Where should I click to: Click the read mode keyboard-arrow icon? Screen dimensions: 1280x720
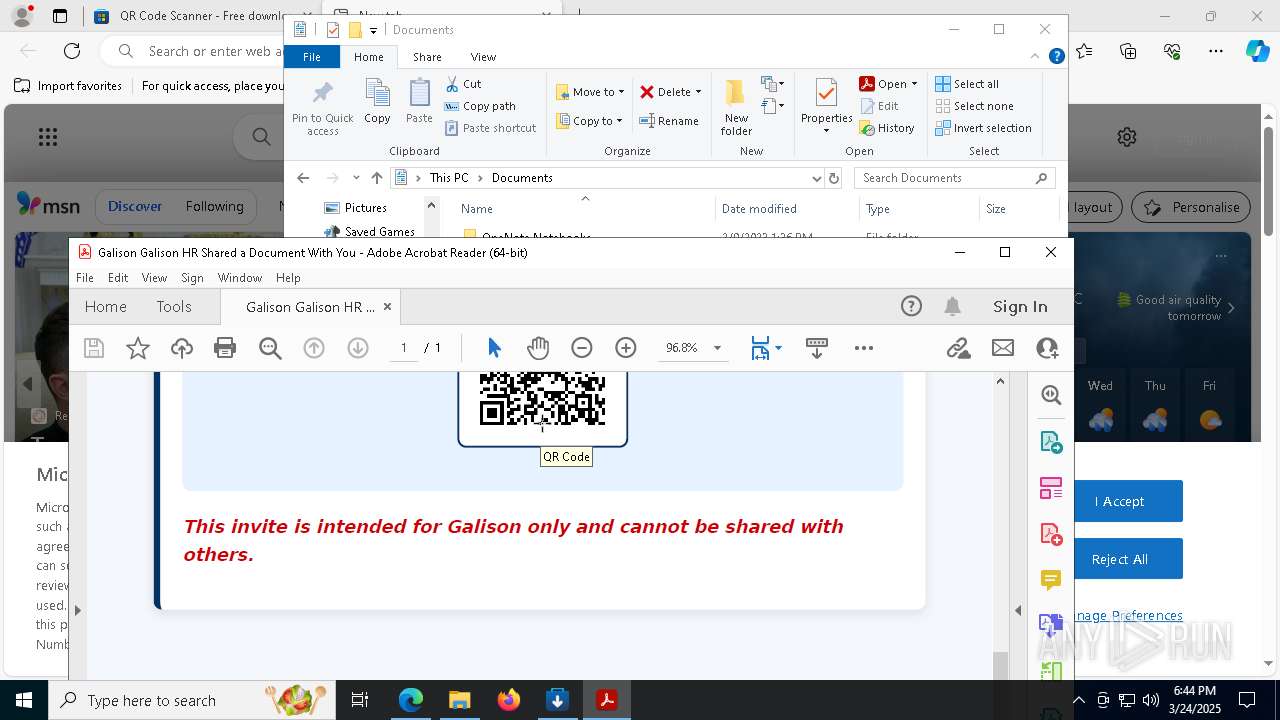tap(816, 348)
